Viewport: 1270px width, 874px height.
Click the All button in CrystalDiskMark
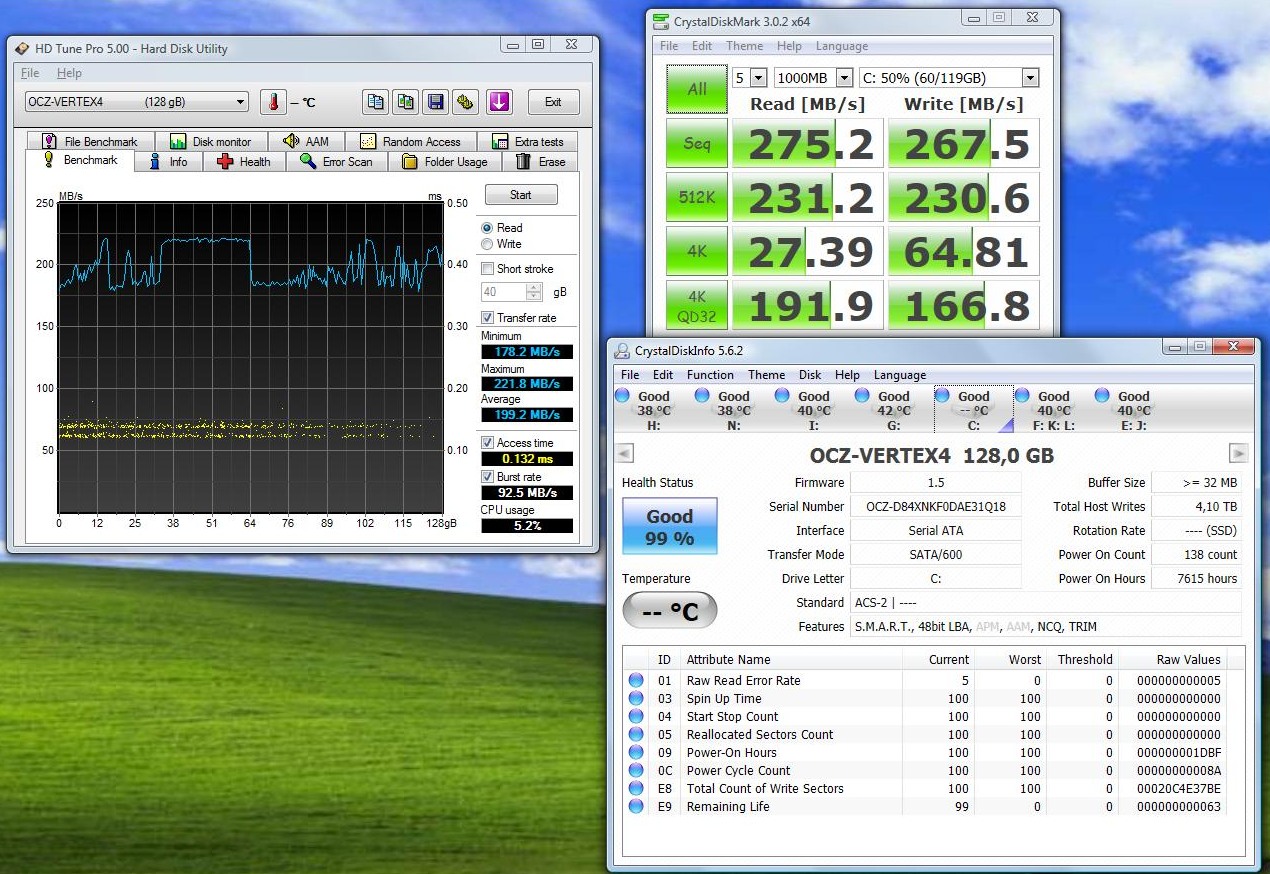tap(697, 88)
